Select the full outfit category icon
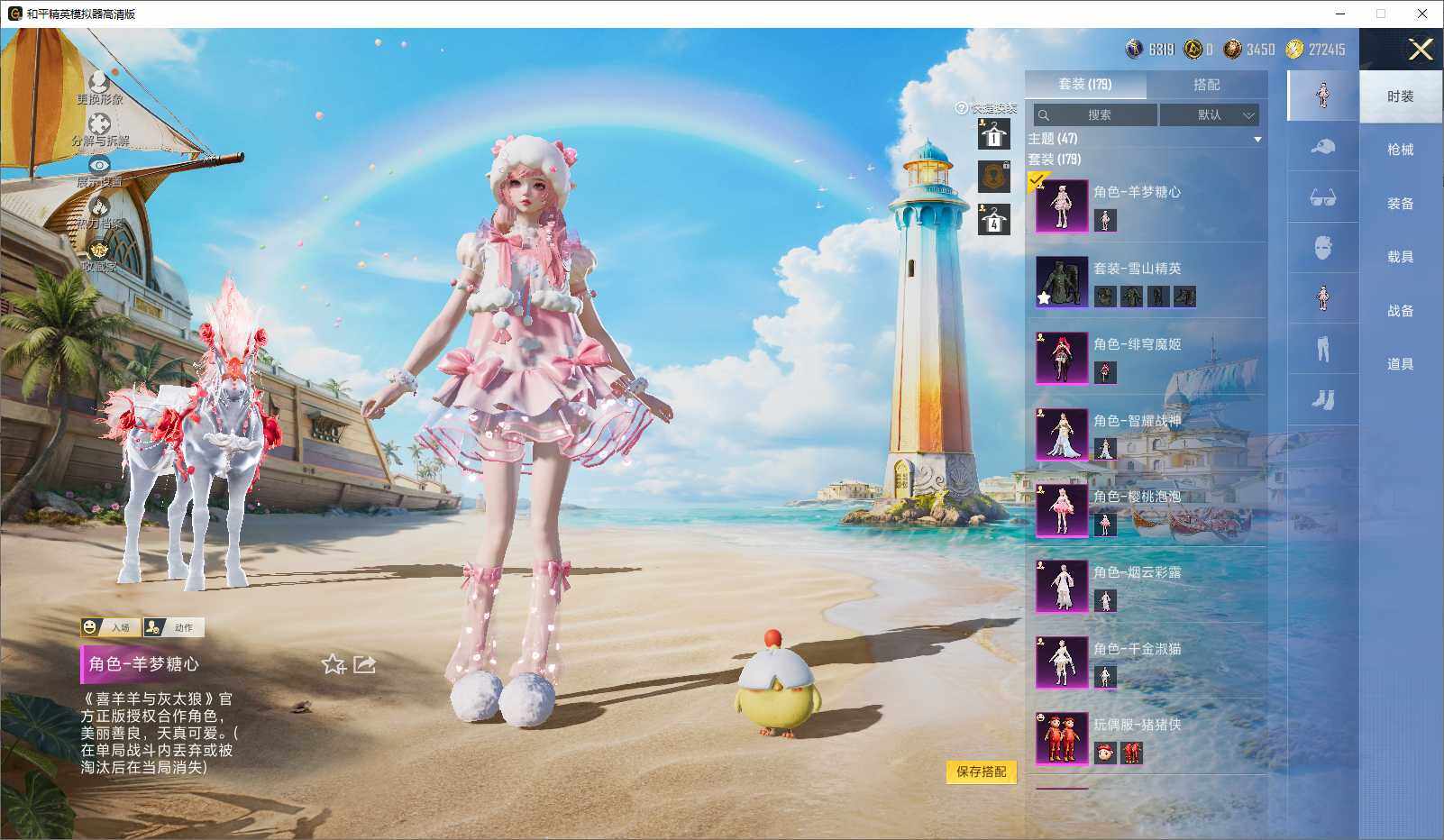1444x840 pixels. pos(1322,96)
